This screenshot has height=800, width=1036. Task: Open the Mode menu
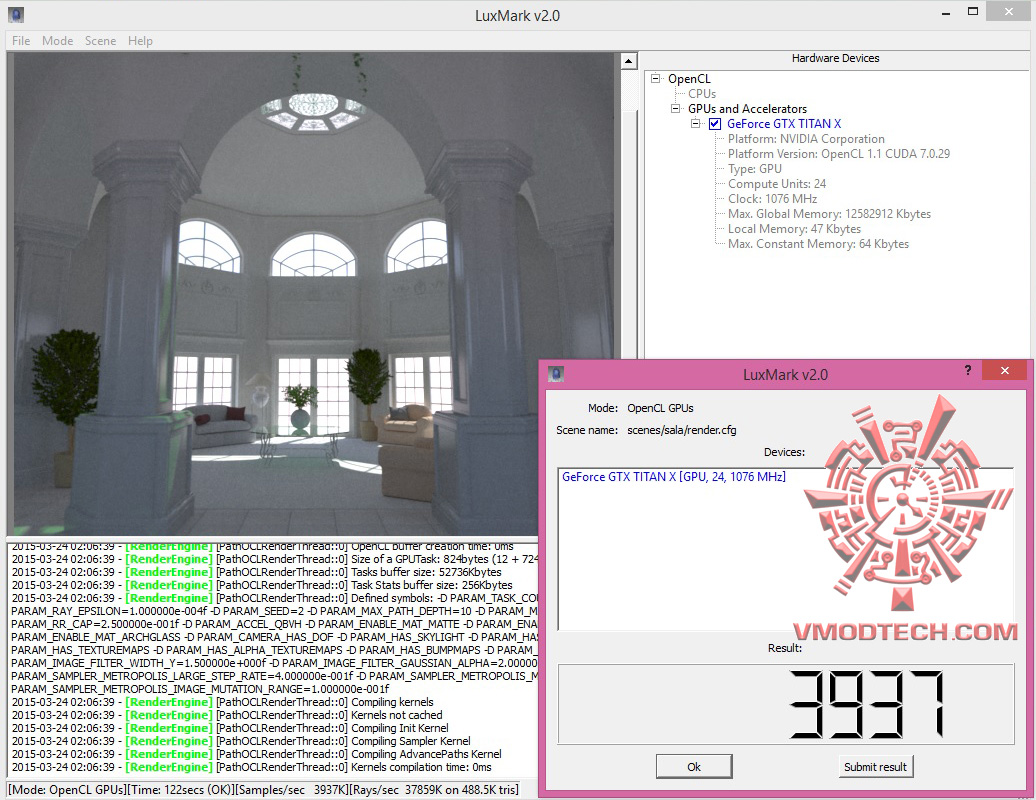point(57,41)
